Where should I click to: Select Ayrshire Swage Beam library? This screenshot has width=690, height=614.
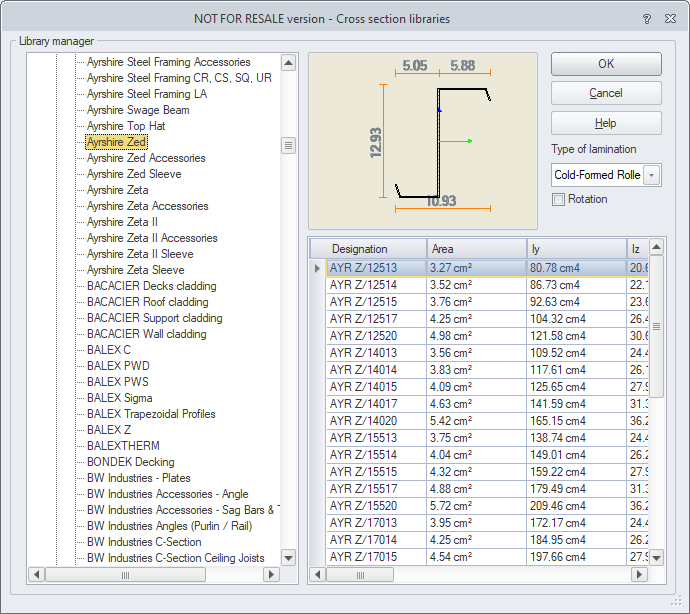[x=138, y=110]
